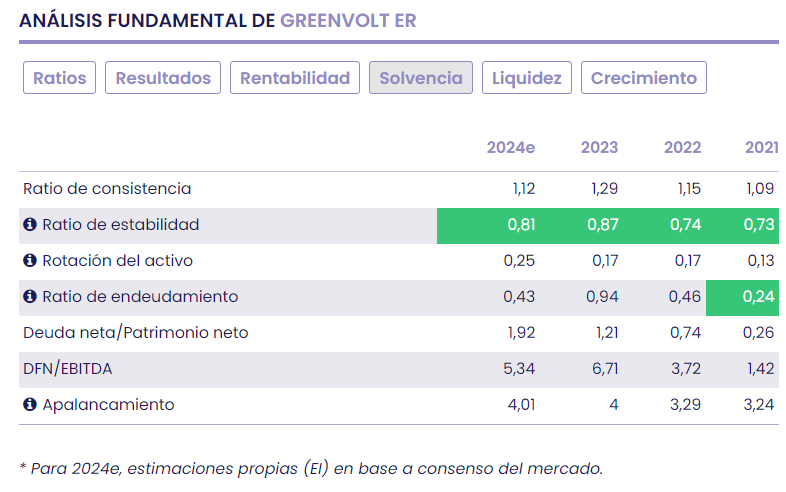Click info icon beside Ratio de endeudamiento

pyautogui.click(x=30, y=297)
